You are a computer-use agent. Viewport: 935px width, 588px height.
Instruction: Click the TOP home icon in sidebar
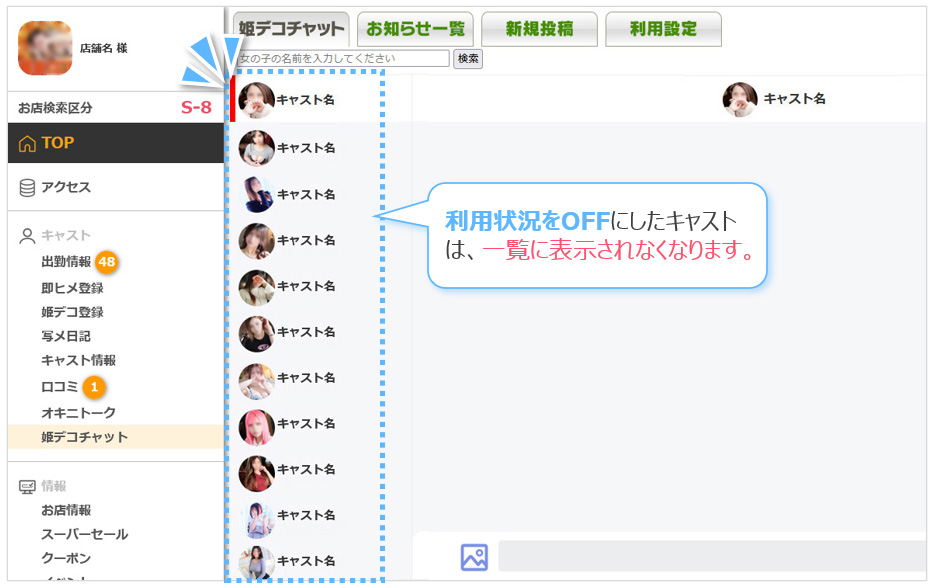pyautogui.click(x=27, y=143)
